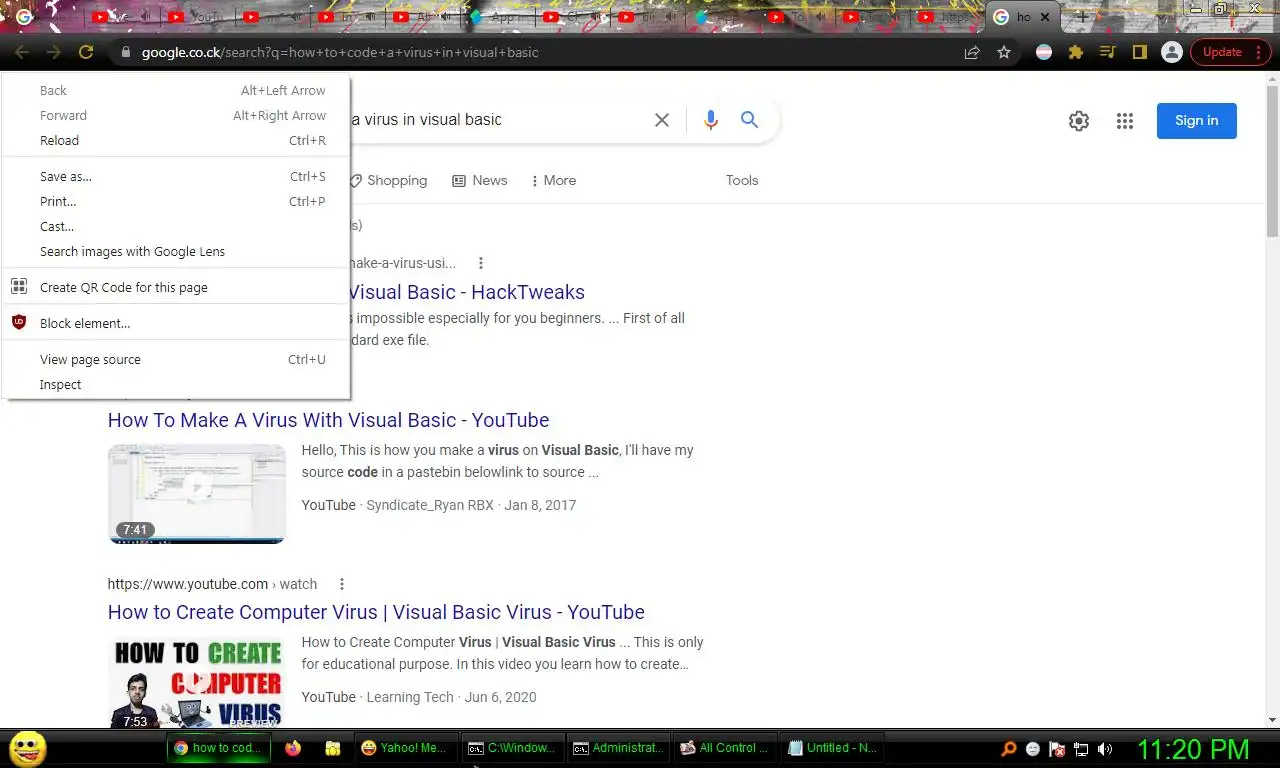Open the Tools search options
This screenshot has height=768, width=1280.
742,180
